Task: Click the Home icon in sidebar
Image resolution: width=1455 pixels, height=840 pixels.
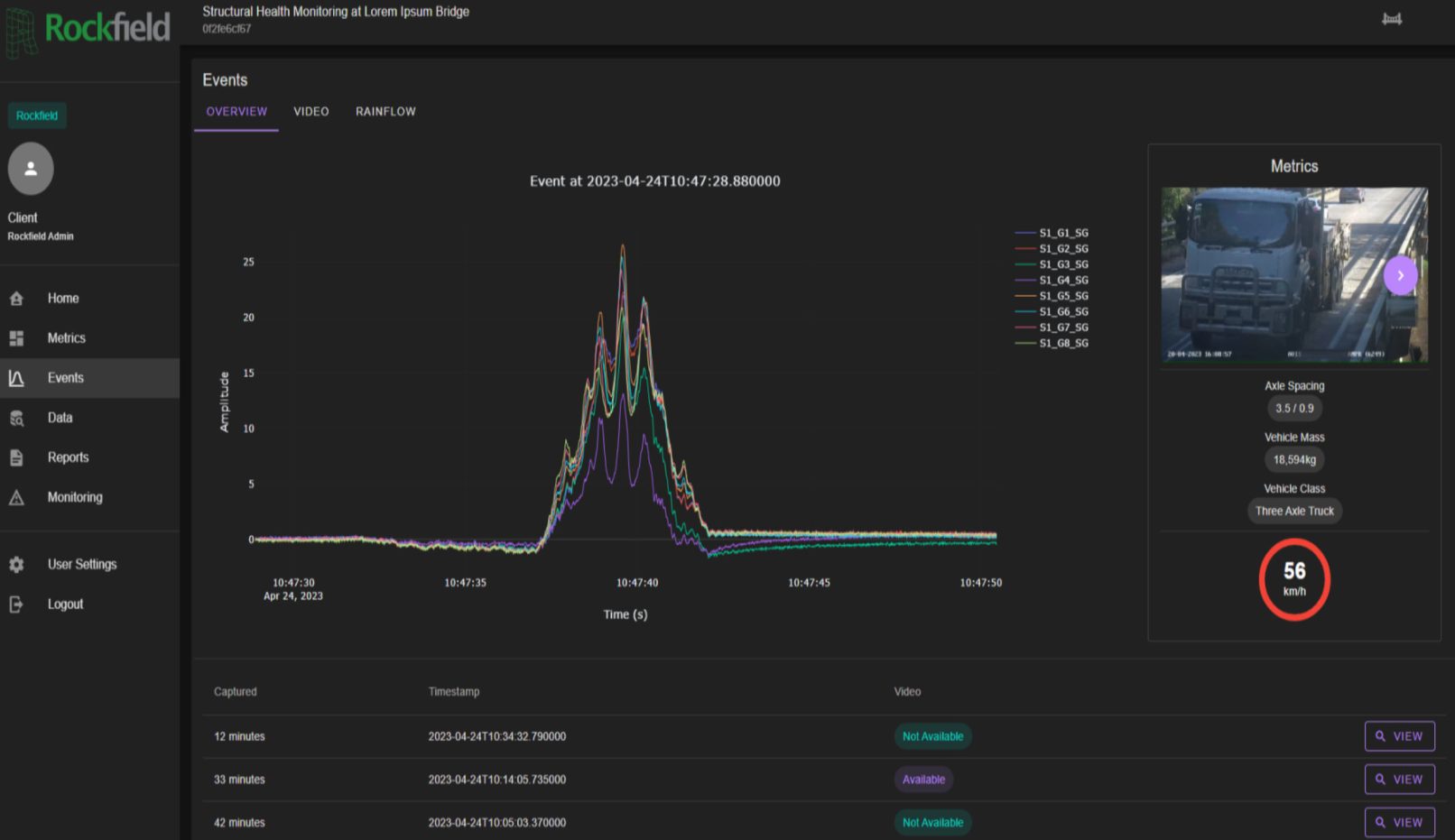Action: 16,299
